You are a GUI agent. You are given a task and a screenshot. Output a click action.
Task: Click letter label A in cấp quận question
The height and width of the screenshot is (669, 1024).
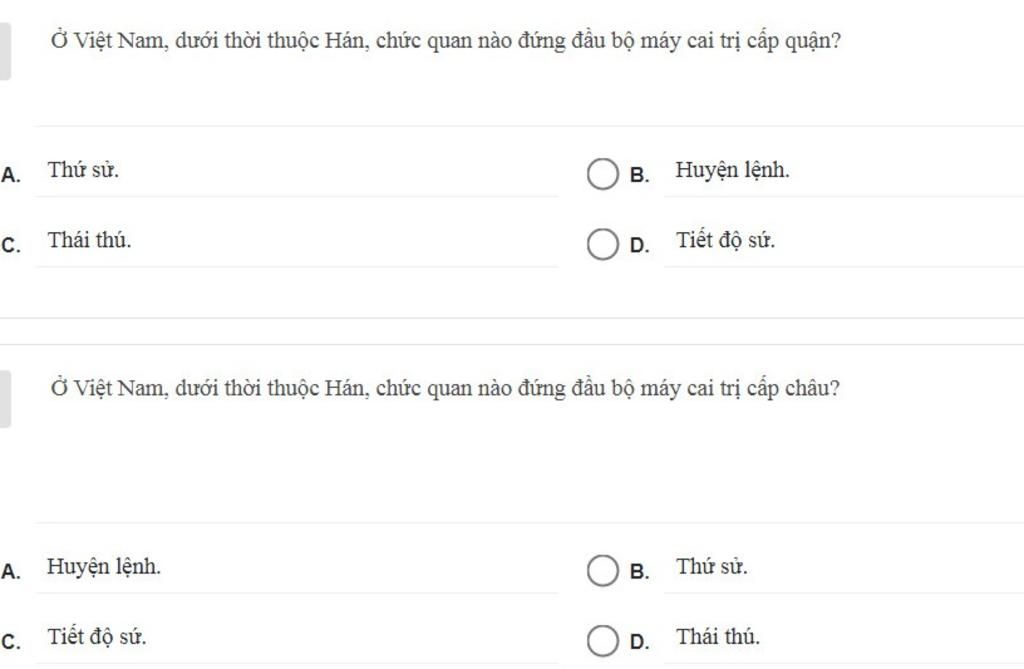click(10, 175)
